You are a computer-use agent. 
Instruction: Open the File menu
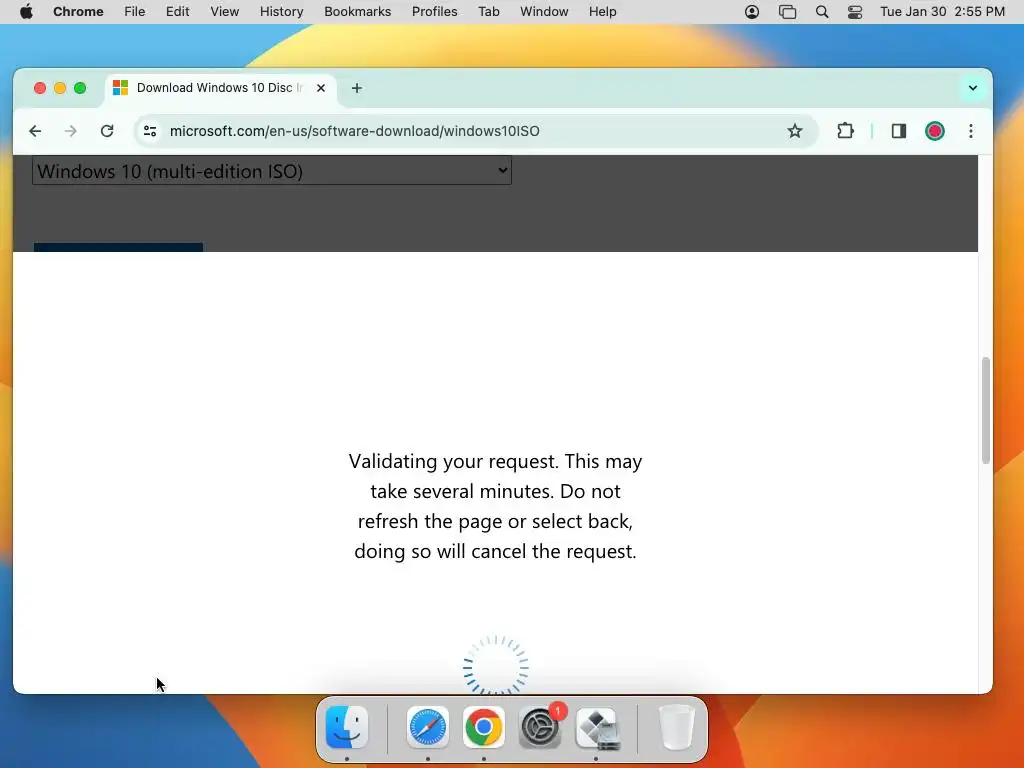coord(135,12)
